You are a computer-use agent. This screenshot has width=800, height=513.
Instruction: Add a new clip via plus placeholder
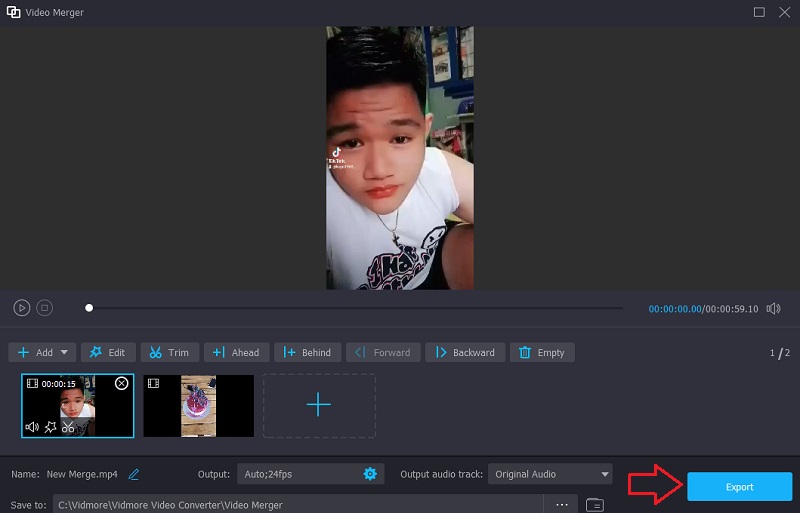(318, 405)
